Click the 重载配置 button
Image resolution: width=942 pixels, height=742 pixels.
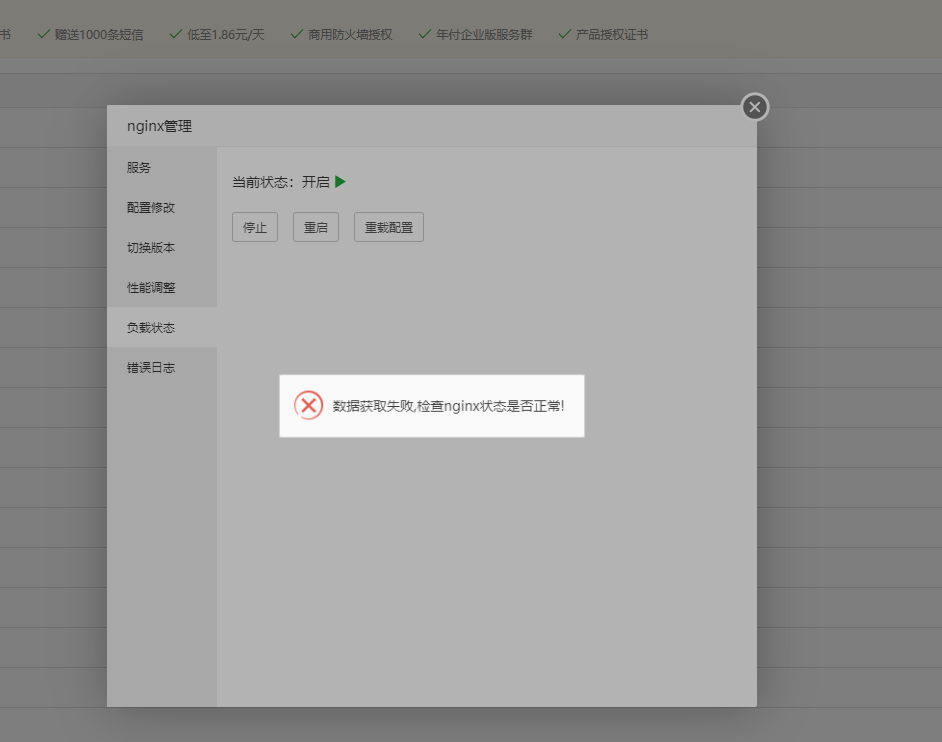pyautogui.click(x=389, y=227)
